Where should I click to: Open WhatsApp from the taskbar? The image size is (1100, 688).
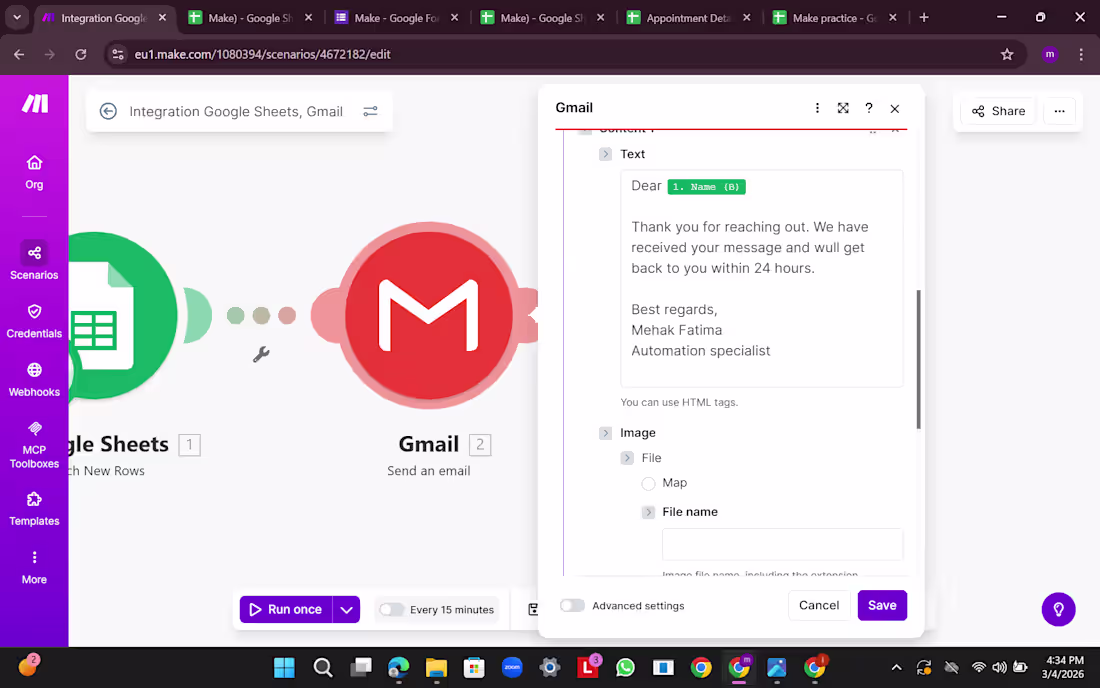(625, 668)
